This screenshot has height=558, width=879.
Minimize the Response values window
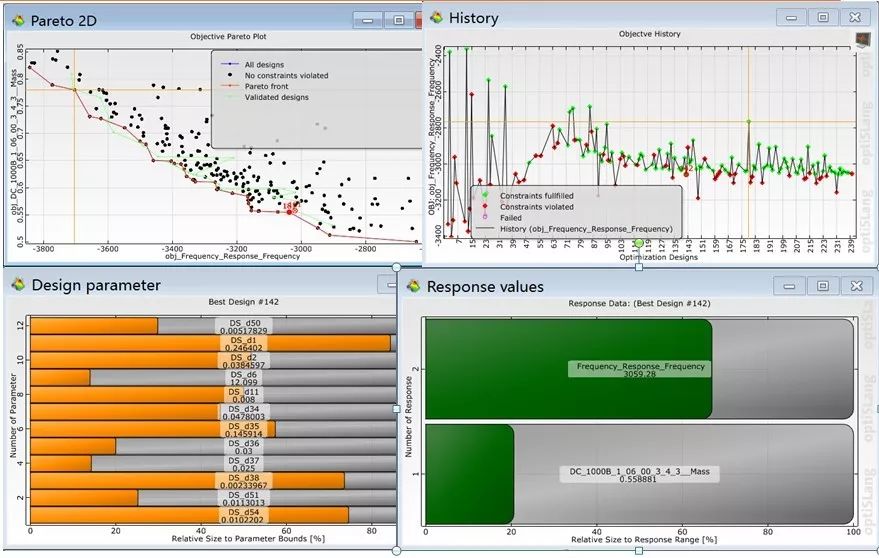pyautogui.click(x=789, y=286)
